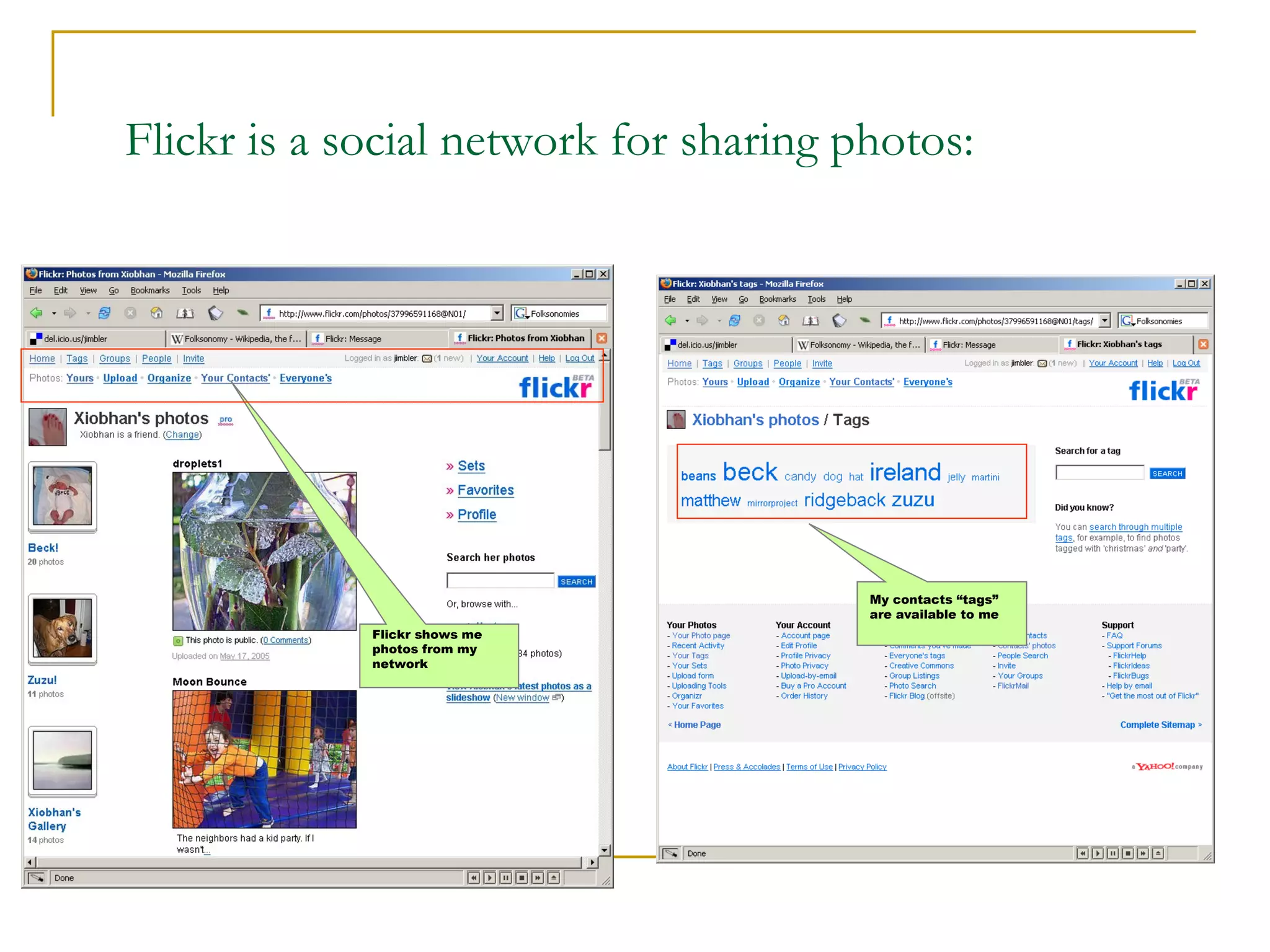
Task: Click the Search her photos input field
Action: point(500,581)
